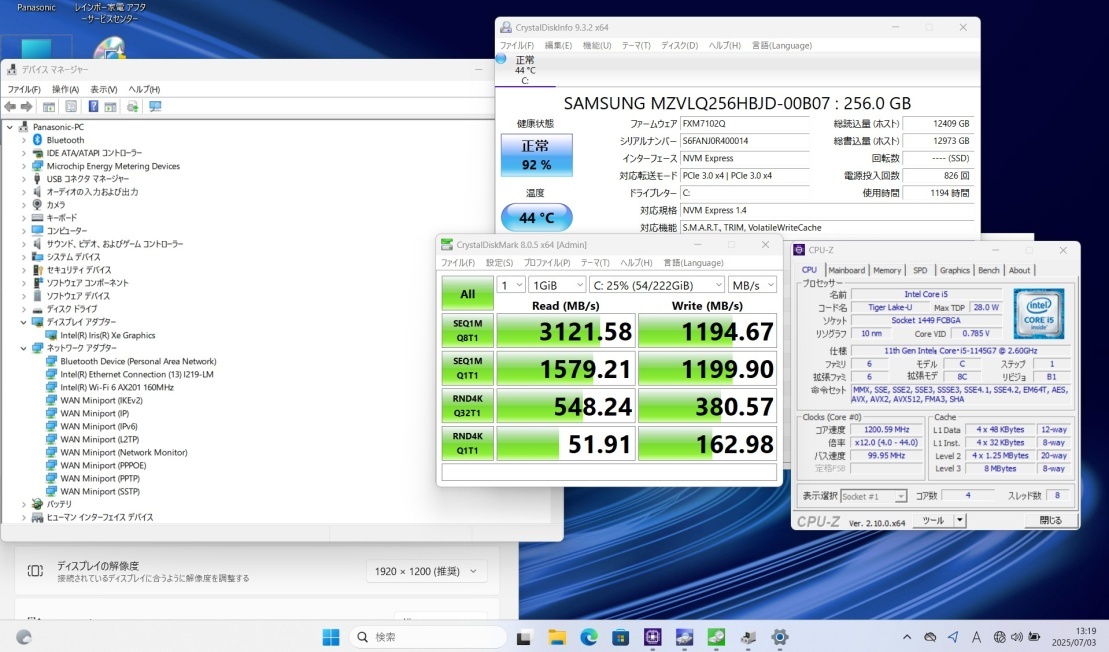This screenshot has height=652, width=1109.
Task: Open the MB/s unit dropdown in CrystalDiskMark
Action: (x=752, y=285)
